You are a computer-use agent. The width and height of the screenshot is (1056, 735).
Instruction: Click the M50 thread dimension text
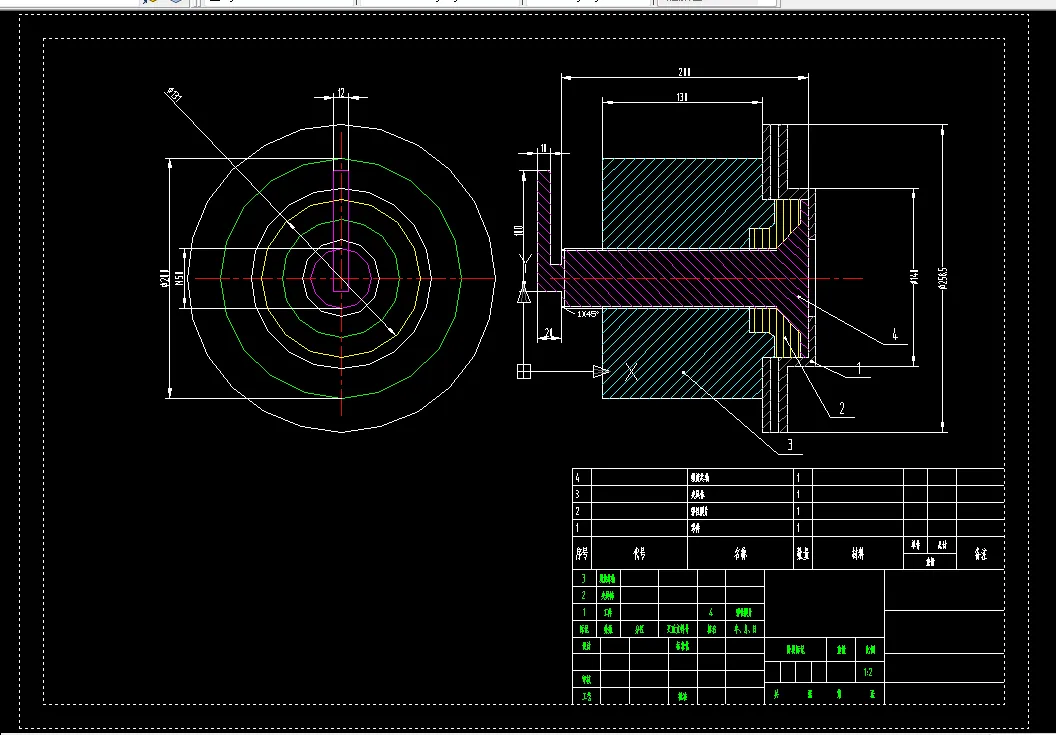(179, 278)
